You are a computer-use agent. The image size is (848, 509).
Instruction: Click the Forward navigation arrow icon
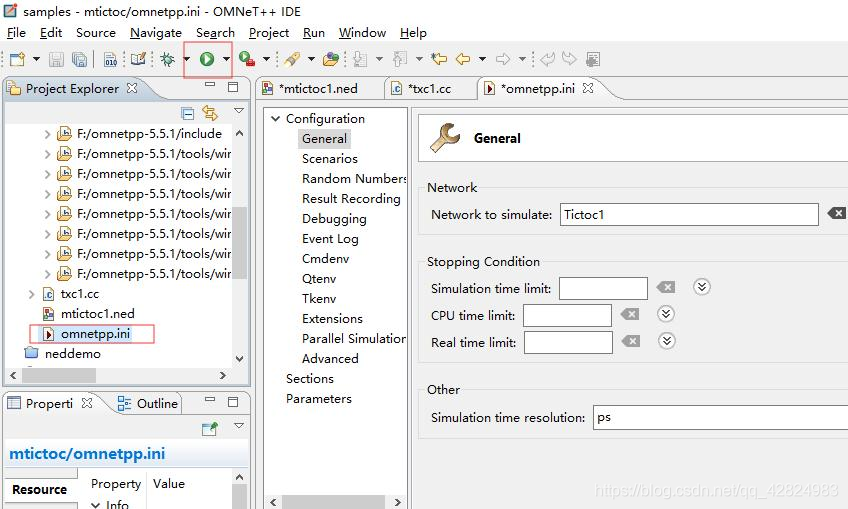[503, 59]
